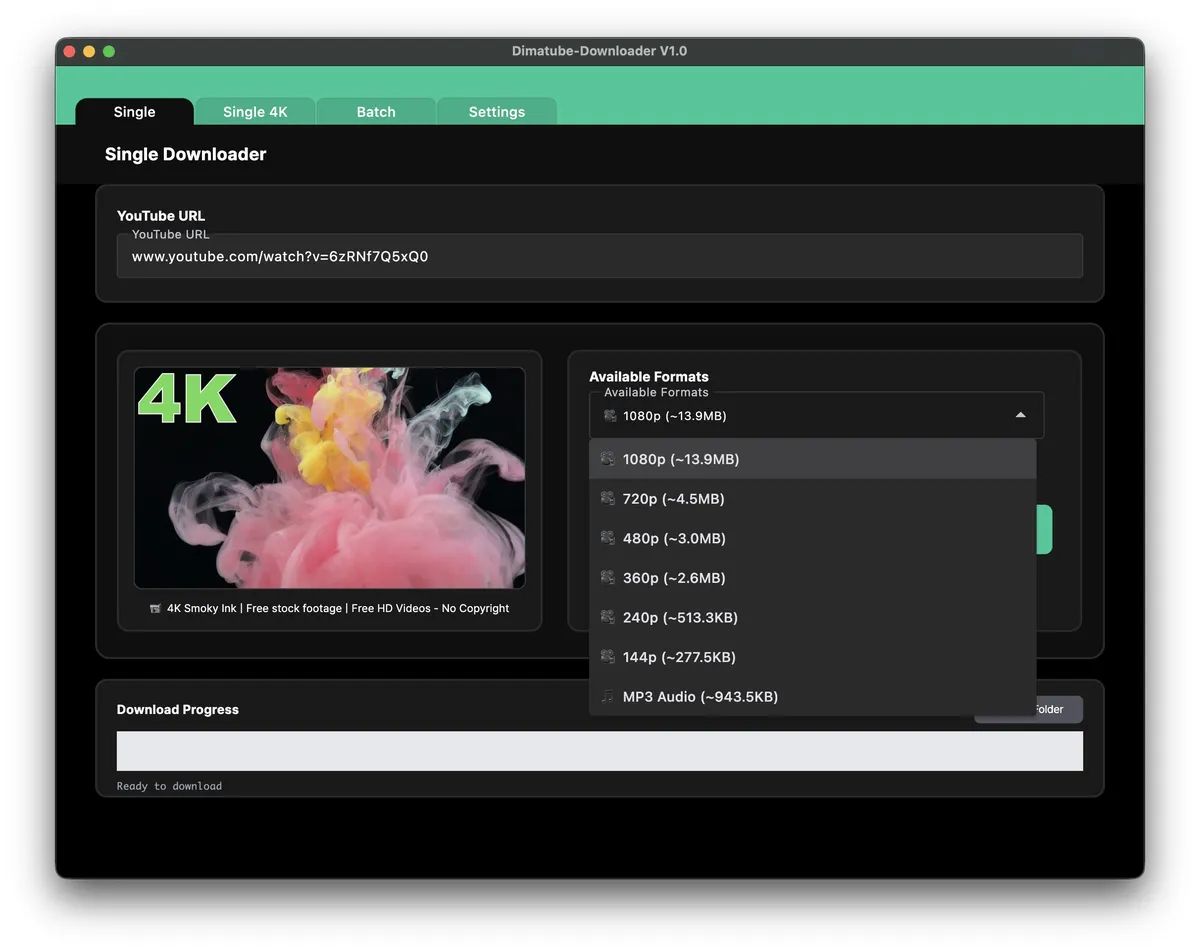Image resolution: width=1200 pixels, height=952 pixels.
Task: Click the Single Downloader heading
Action: coord(186,154)
